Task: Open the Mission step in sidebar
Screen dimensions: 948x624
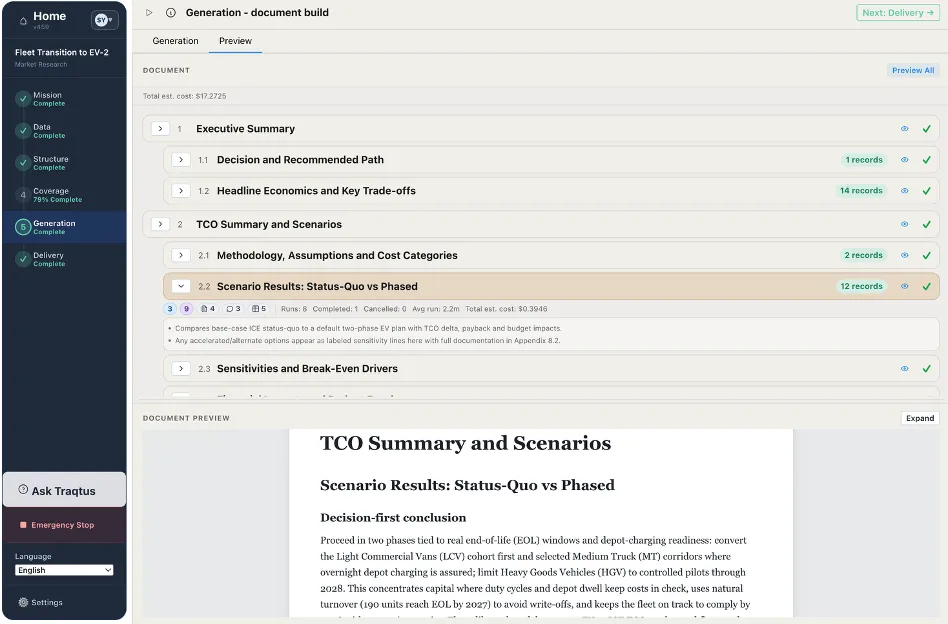Action: (x=64, y=99)
